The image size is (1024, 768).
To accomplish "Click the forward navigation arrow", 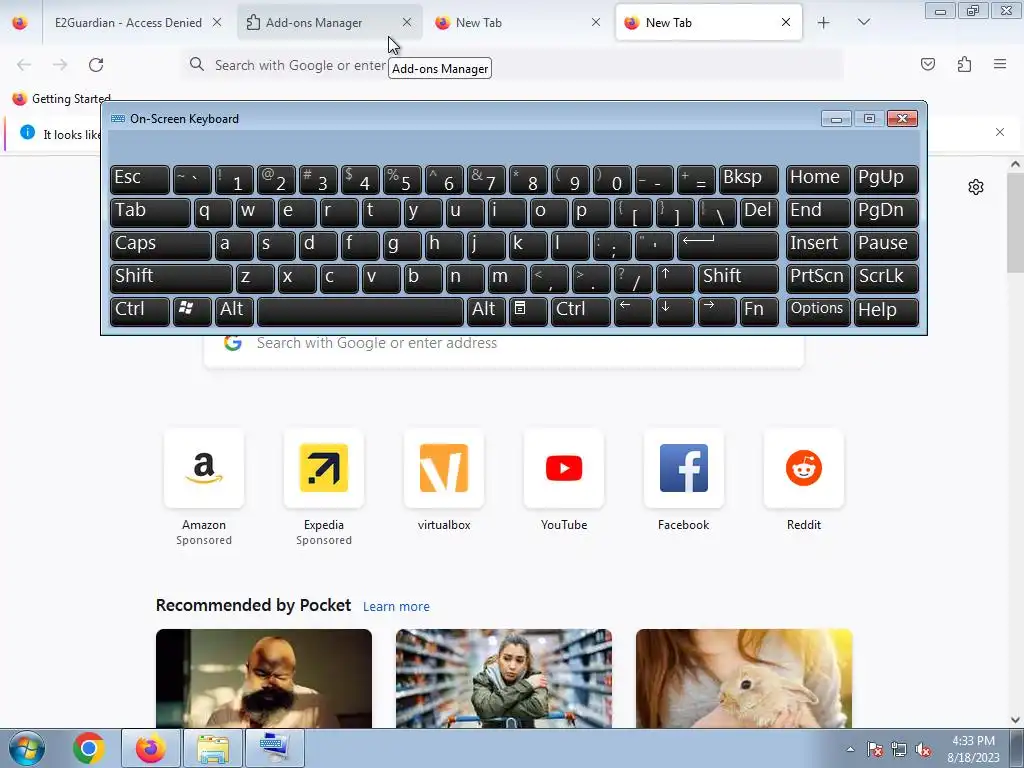I will pyautogui.click(x=60, y=65).
